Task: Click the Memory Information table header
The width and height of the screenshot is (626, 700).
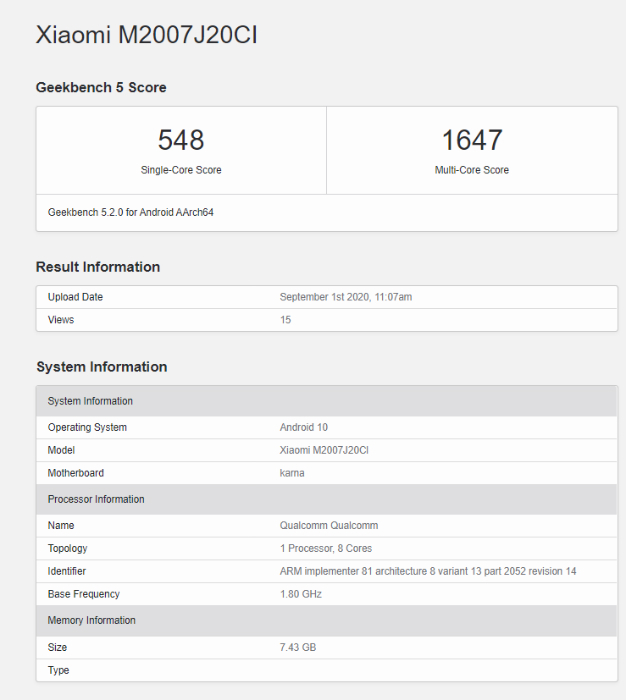Action: (326, 621)
